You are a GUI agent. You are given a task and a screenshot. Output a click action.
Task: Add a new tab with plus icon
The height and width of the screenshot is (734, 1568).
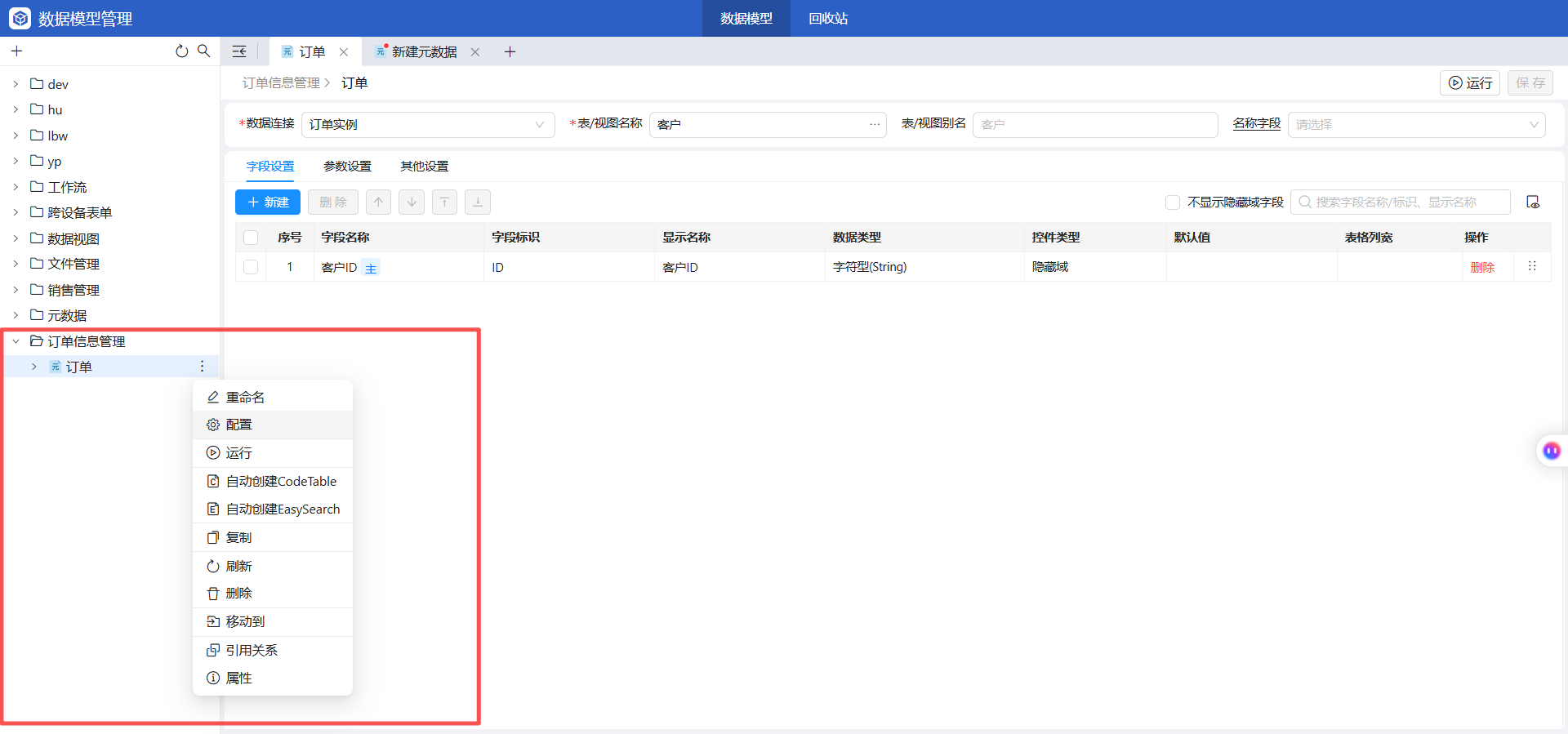[x=510, y=51]
